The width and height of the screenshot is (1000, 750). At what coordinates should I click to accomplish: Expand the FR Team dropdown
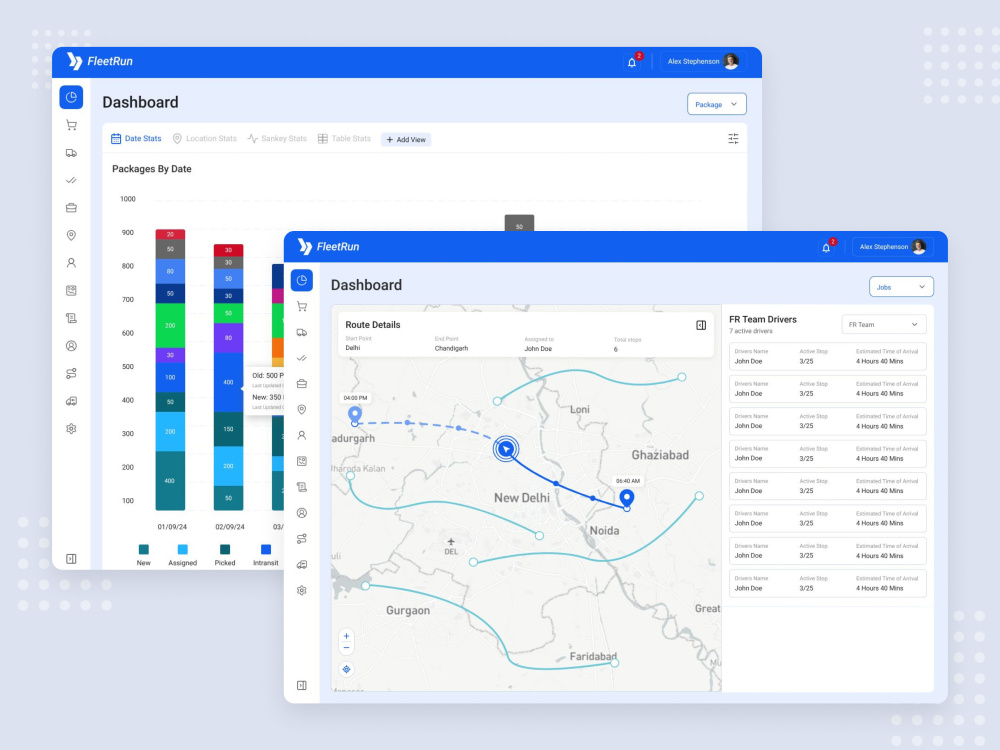(x=883, y=325)
